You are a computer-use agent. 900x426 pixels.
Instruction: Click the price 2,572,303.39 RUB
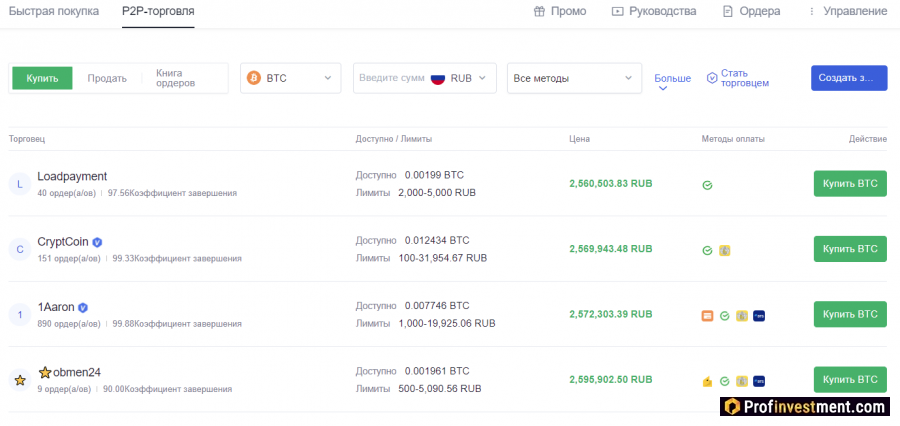pyautogui.click(x=611, y=315)
